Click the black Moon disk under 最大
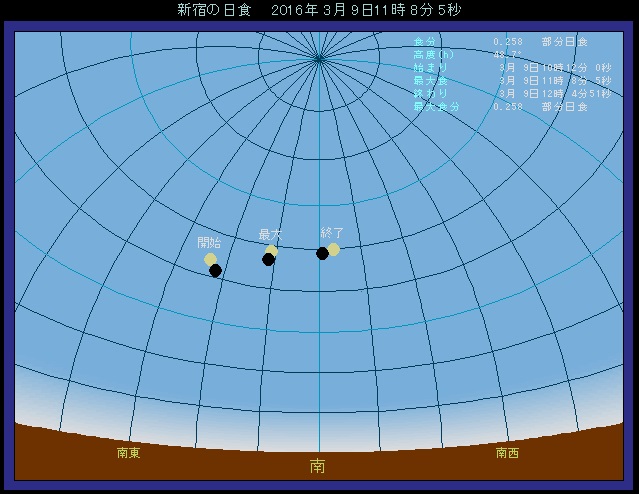This screenshot has height=494, width=639. pos(268,259)
